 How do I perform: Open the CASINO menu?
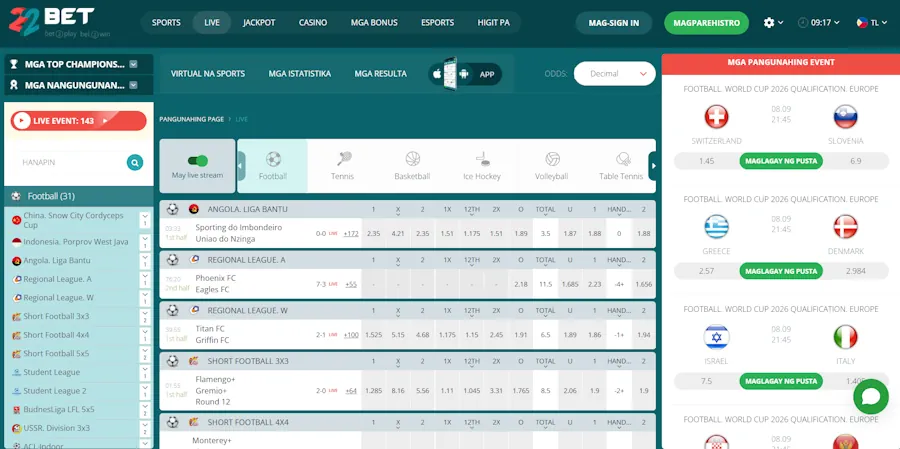[313, 23]
